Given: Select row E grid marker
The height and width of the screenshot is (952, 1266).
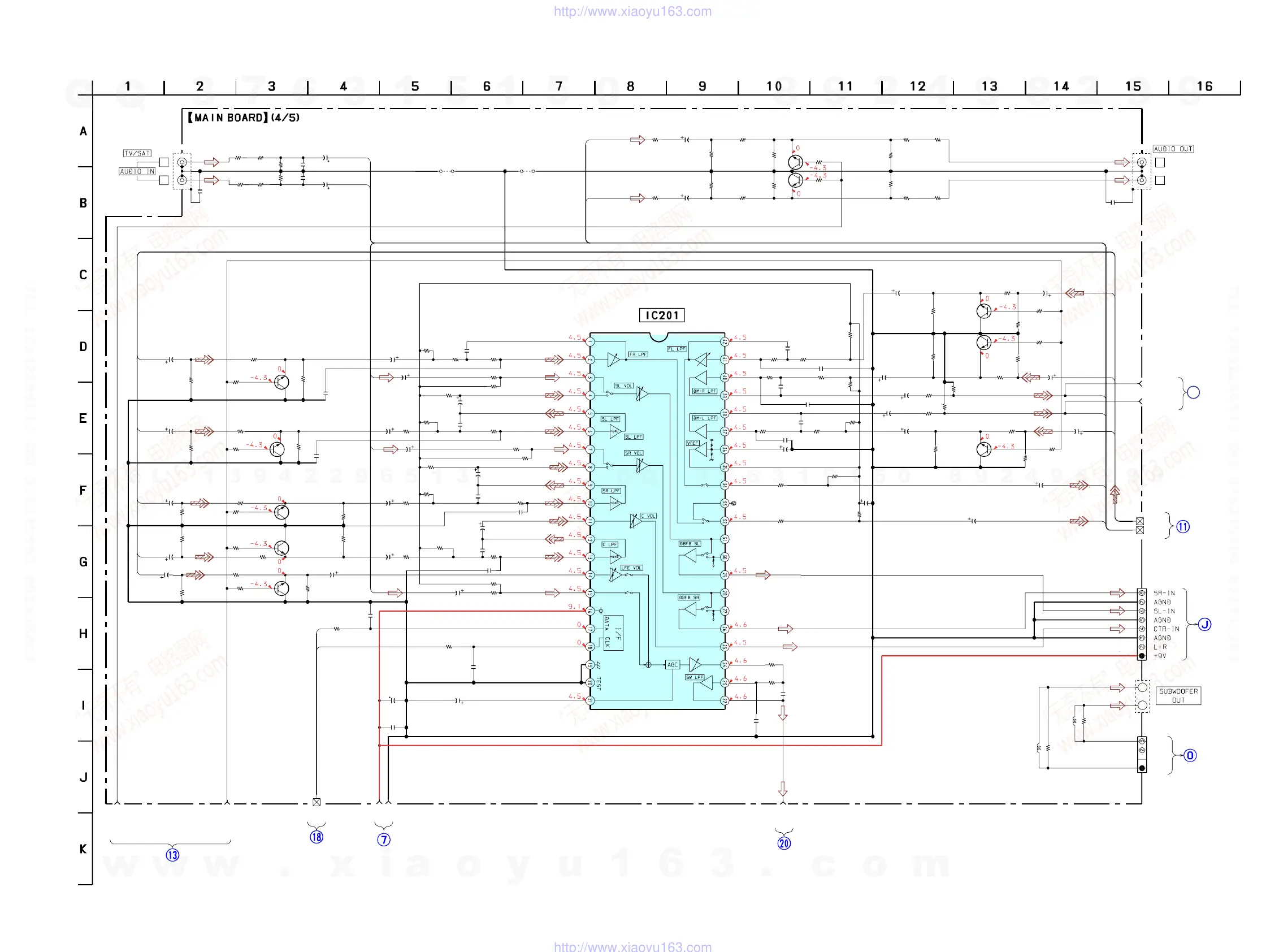Looking at the screenshot, I should 83,418.
